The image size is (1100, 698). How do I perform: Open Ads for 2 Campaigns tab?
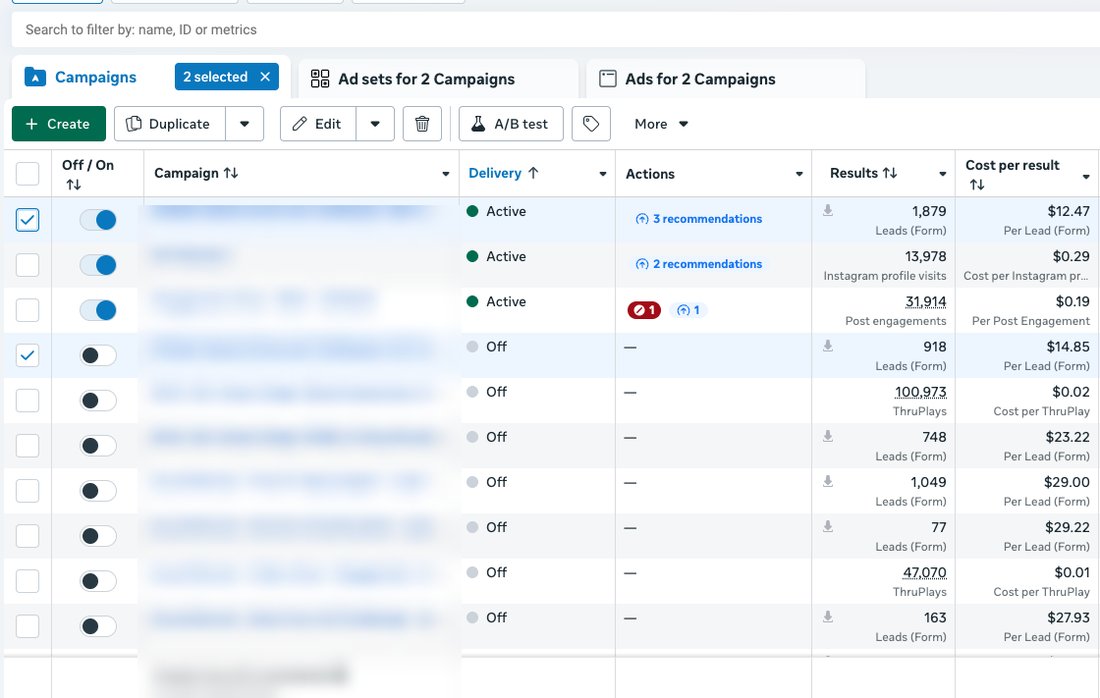coord(725,79)
